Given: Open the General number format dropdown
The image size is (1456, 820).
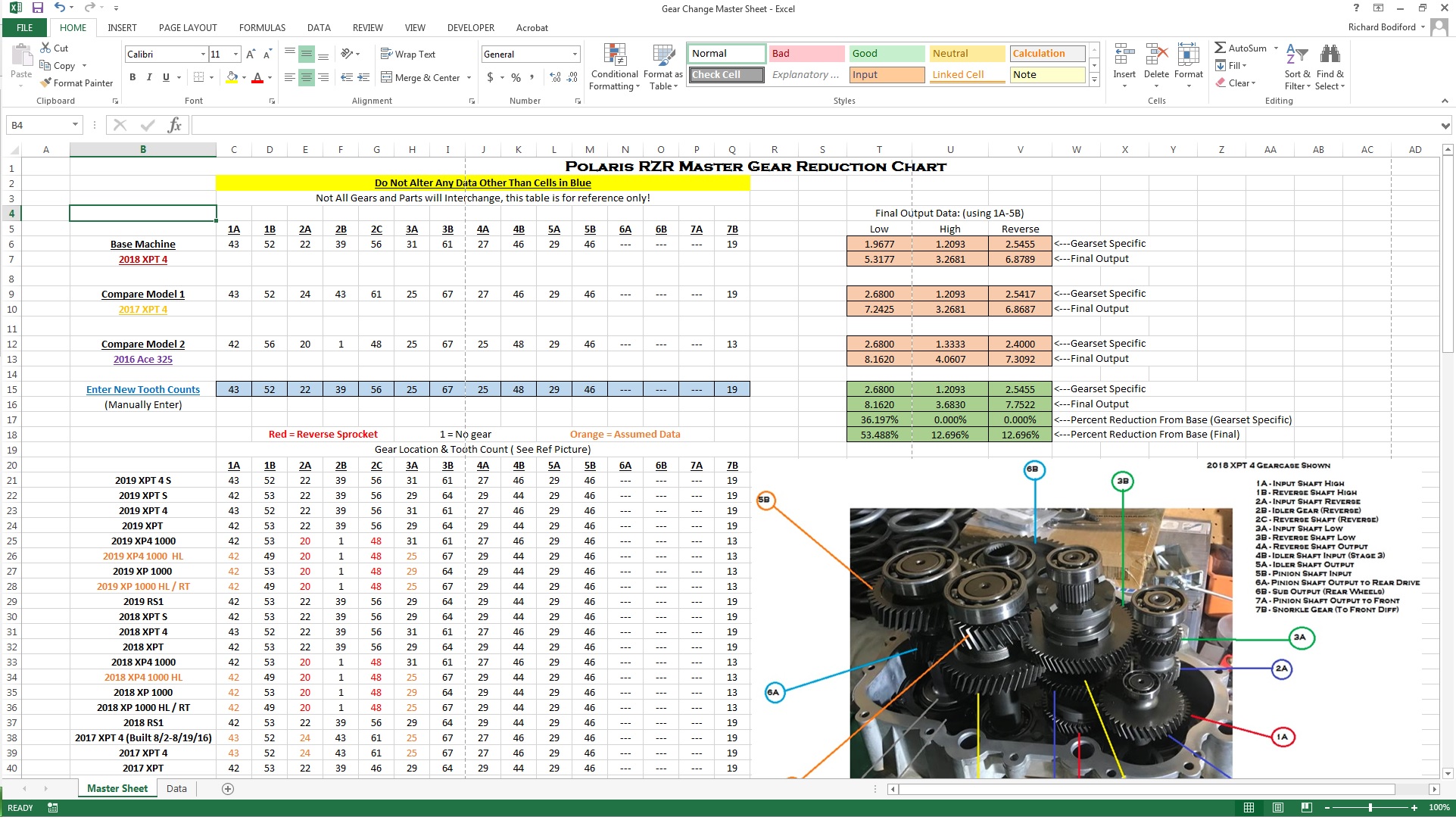Looking at the screenshot, I should click(x=575, y=54).
